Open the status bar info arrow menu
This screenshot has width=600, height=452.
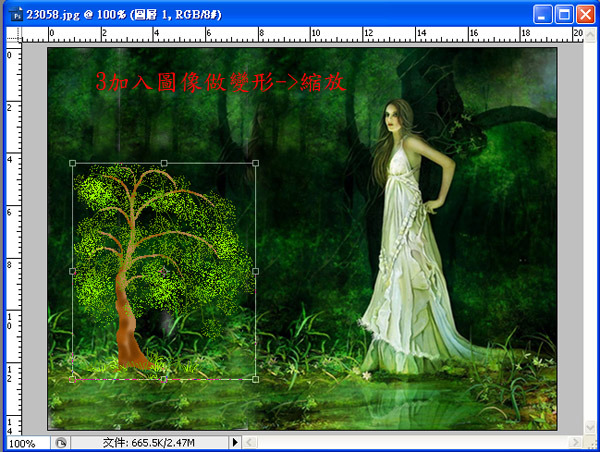tap(235, 443)
